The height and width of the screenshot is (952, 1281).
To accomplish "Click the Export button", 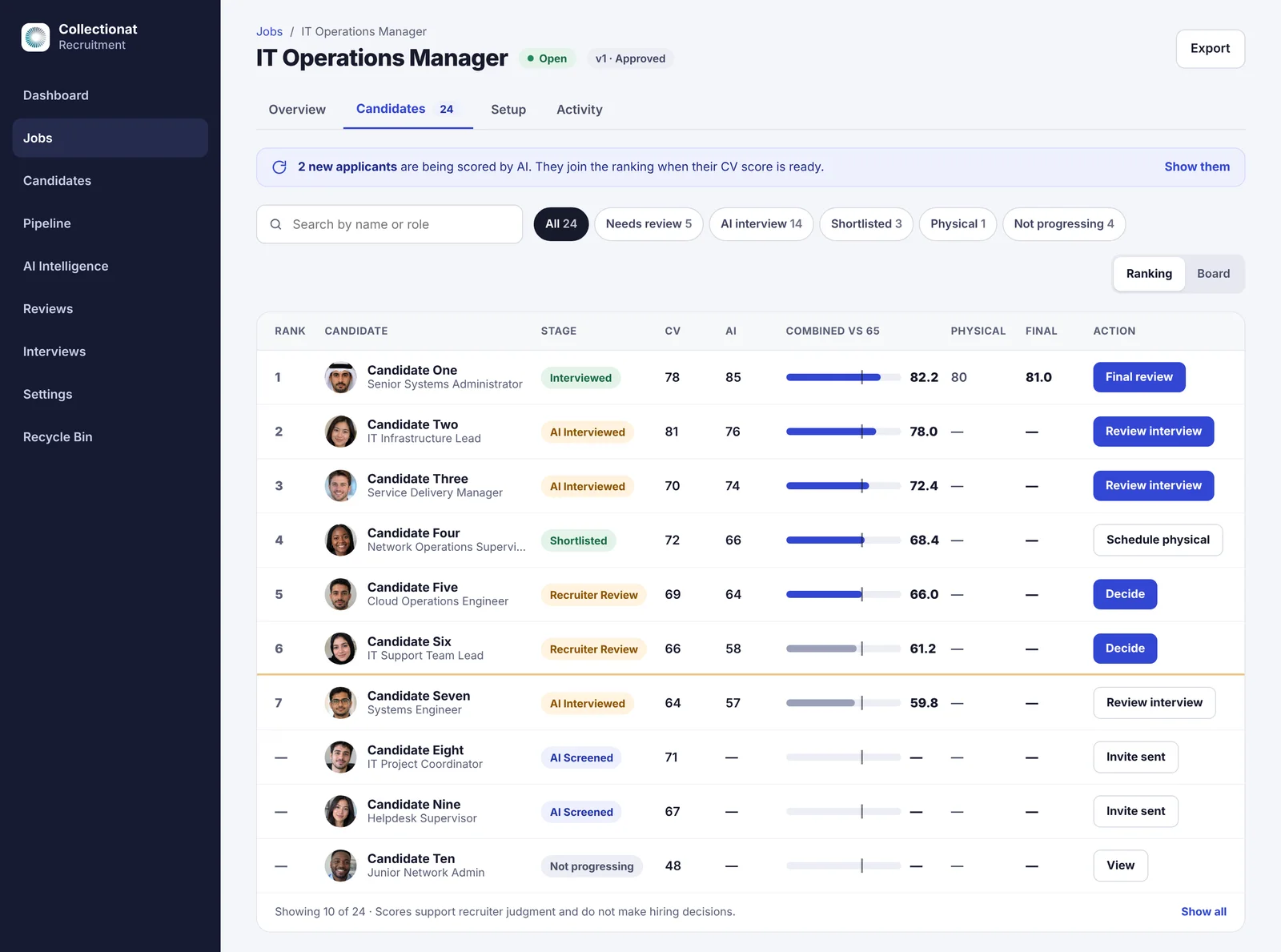I will point(1210,49).
